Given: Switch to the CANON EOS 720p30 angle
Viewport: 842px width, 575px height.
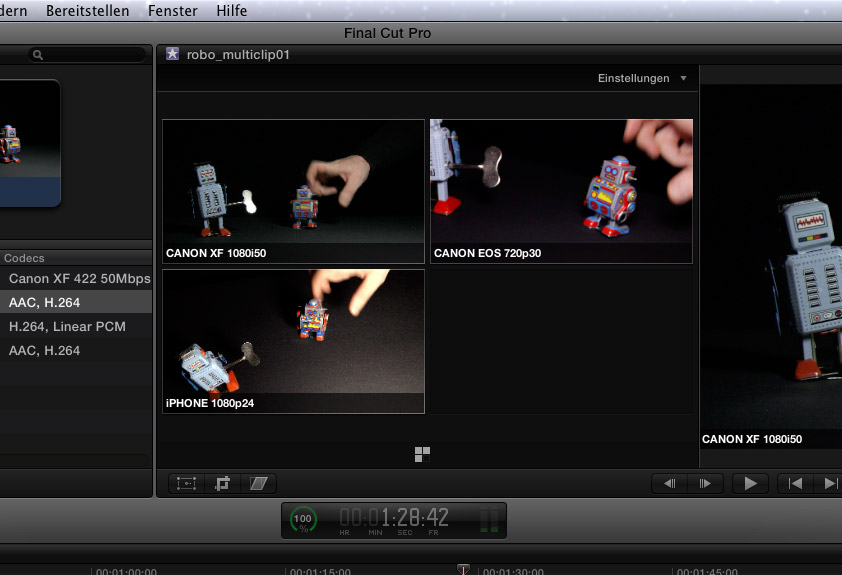Looking at the screenshot, I should (x=561, y=190).
